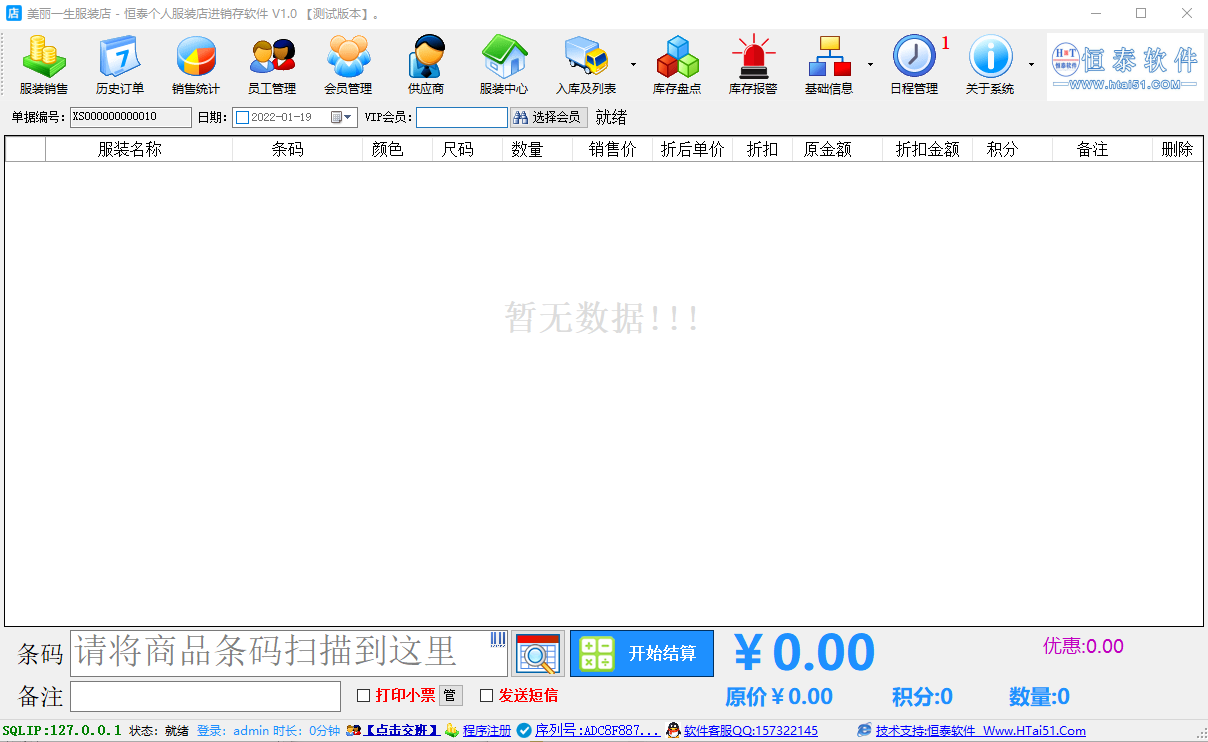Open the 技术支持 HTai51.Com link
The image size is (1208, 742).
[x=981, y=731]
